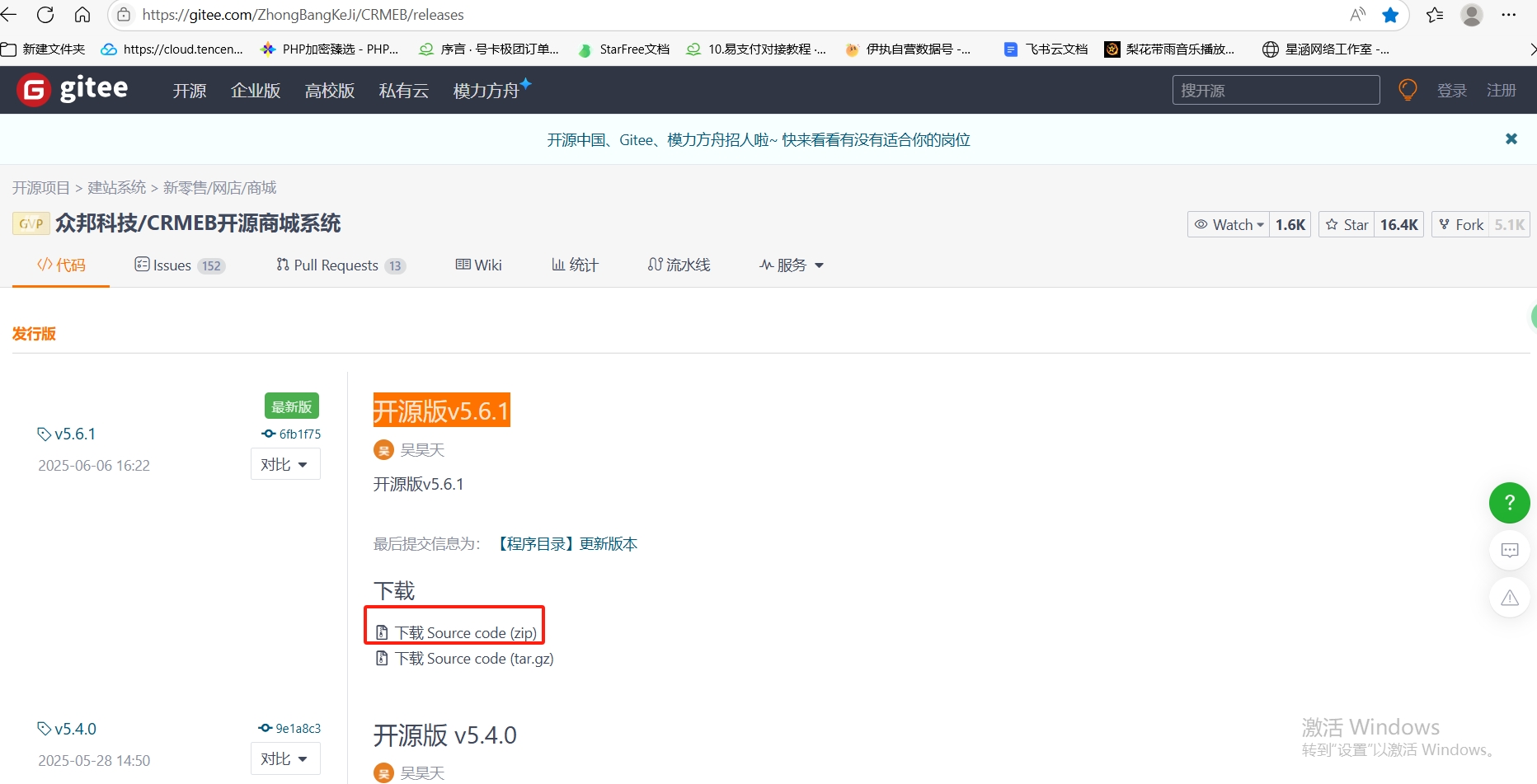Viewport: 1537px width, 784px height.
Task: Star the repository
Action: click(x=1347, y=224)
